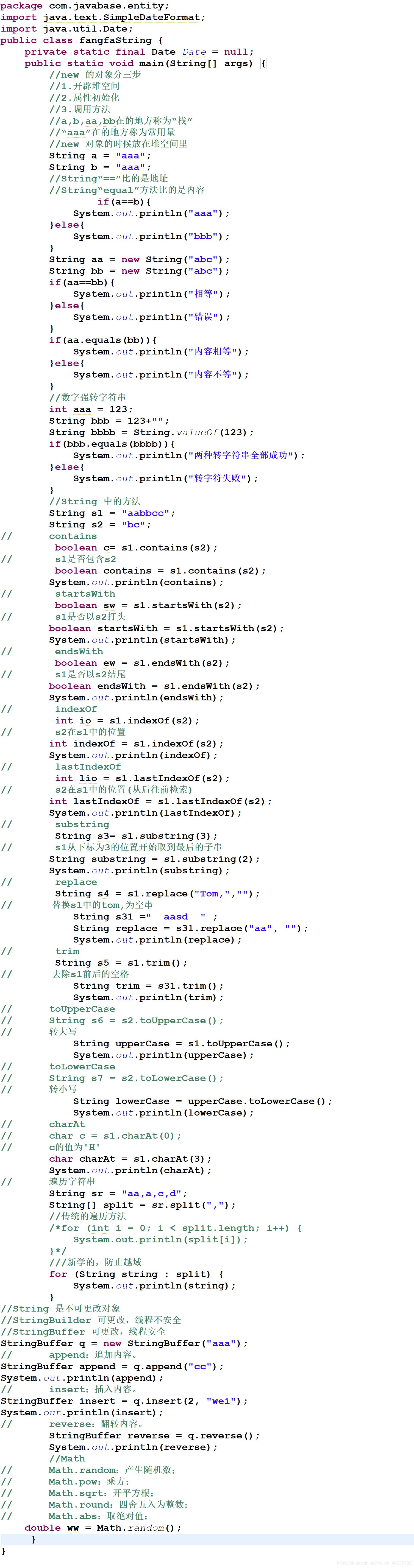Screen dimensions: 414x1568
Task: Click the line 'String a = "aaa";'
Action: (x=101, y=156)
